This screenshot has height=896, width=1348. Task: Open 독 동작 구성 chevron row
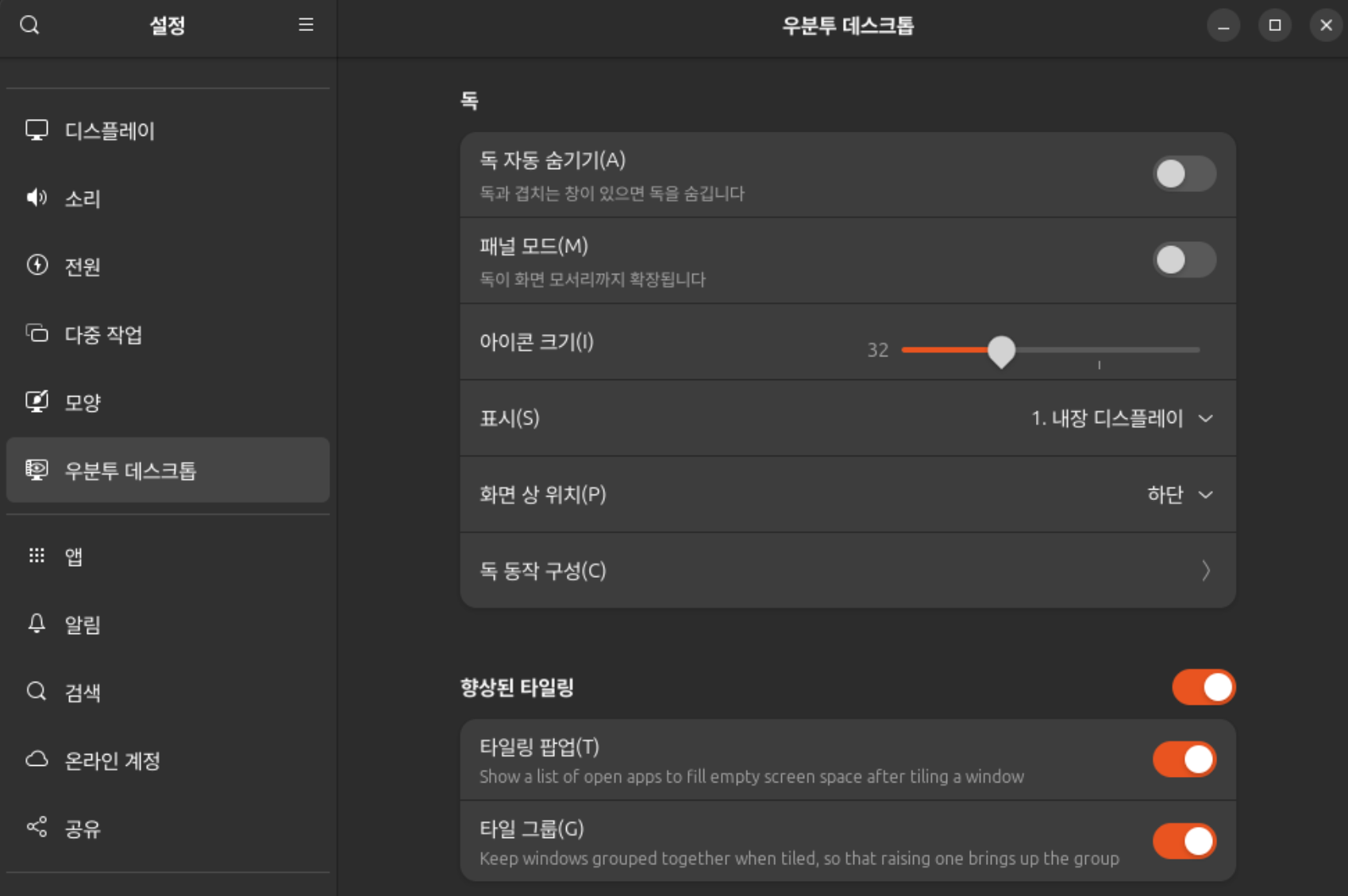click(x=848, y=571)
